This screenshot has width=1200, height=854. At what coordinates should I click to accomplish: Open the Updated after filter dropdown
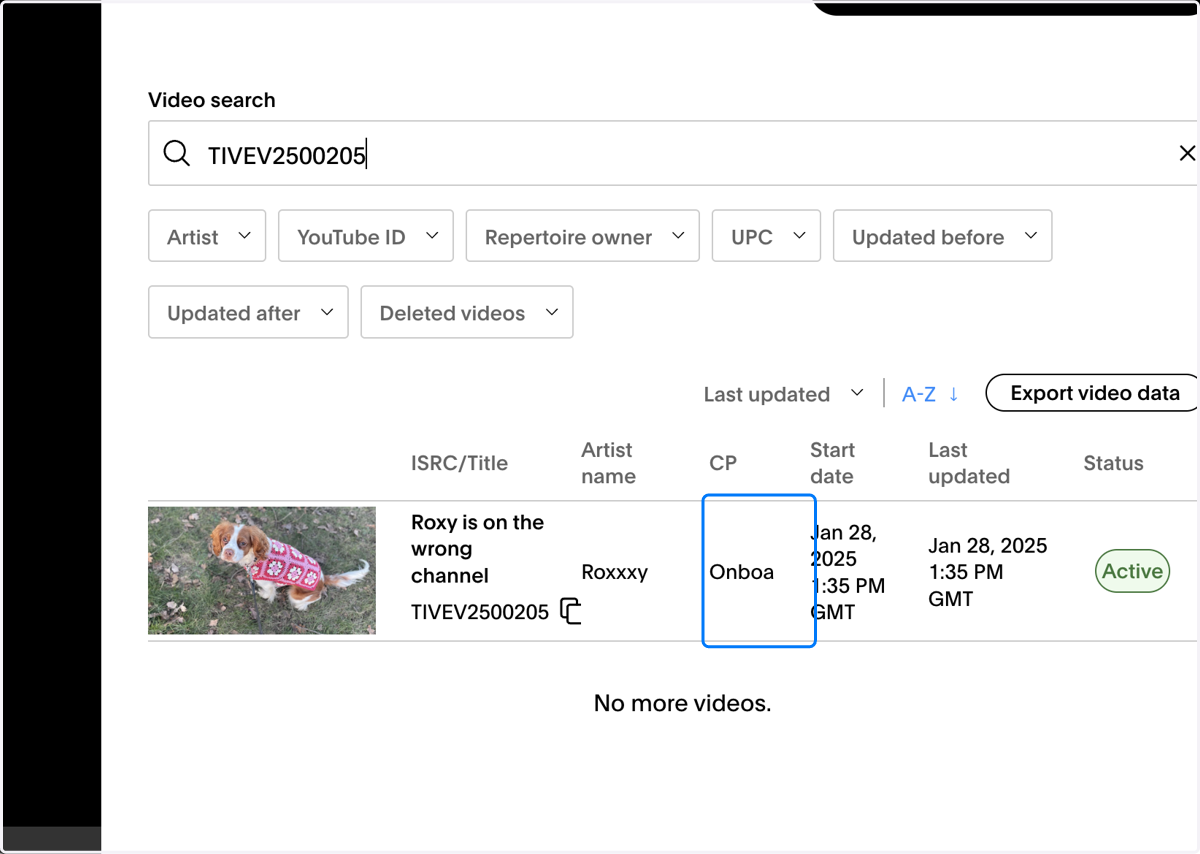pos(248,312)
